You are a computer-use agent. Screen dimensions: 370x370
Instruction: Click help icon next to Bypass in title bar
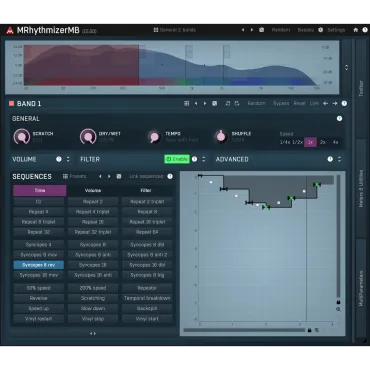(320, 30)
